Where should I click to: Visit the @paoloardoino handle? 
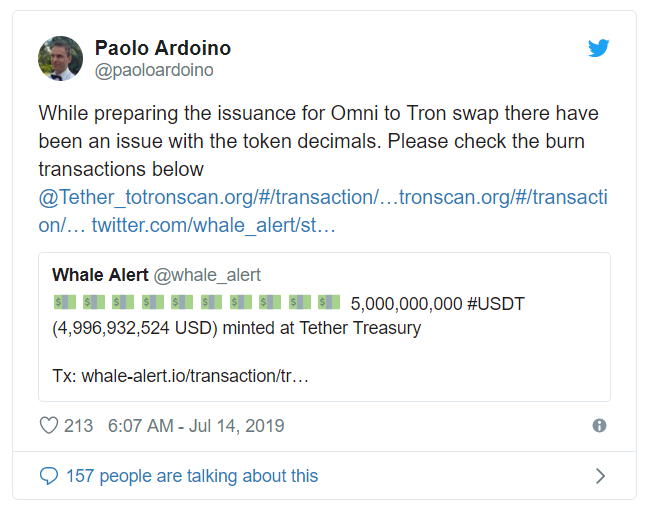tap(154, 70)
